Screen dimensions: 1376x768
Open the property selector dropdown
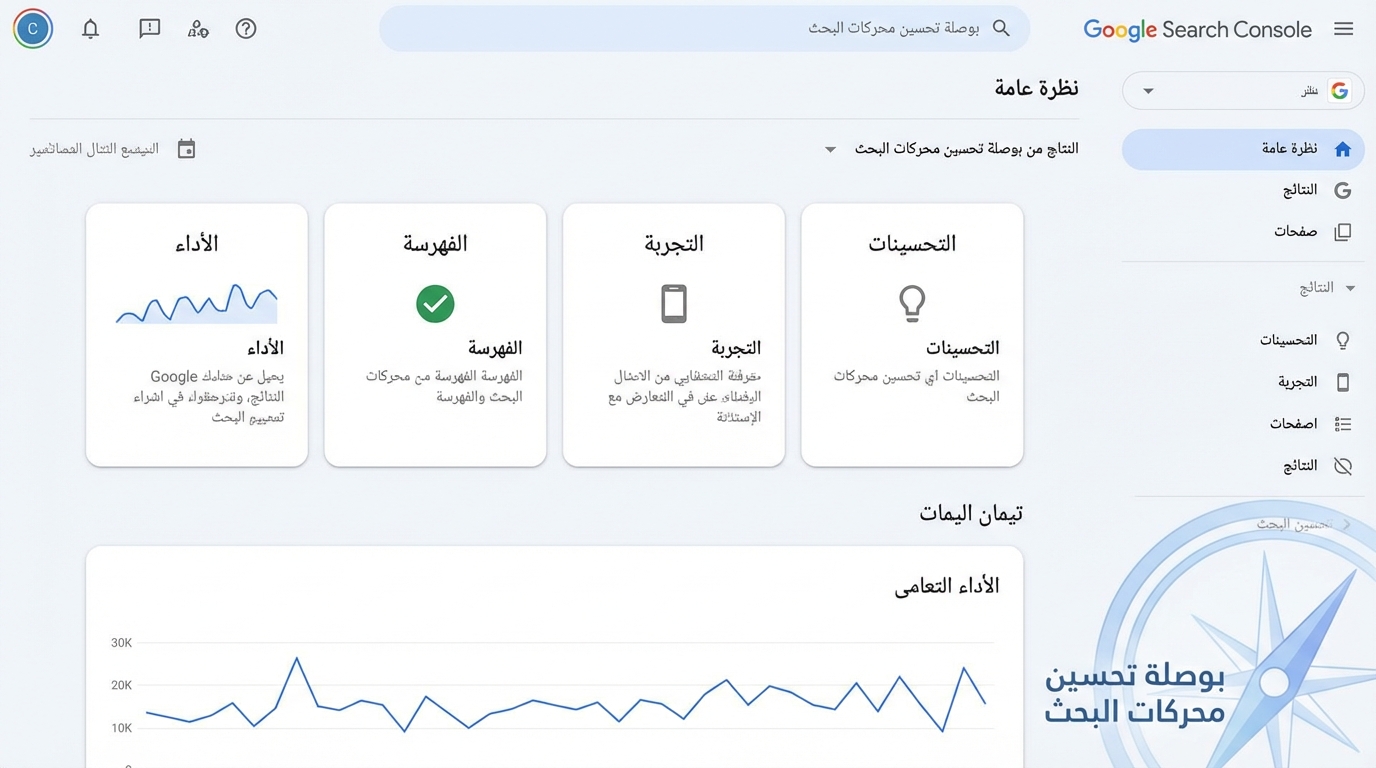pyautogui.click(x=1242, y=90)
